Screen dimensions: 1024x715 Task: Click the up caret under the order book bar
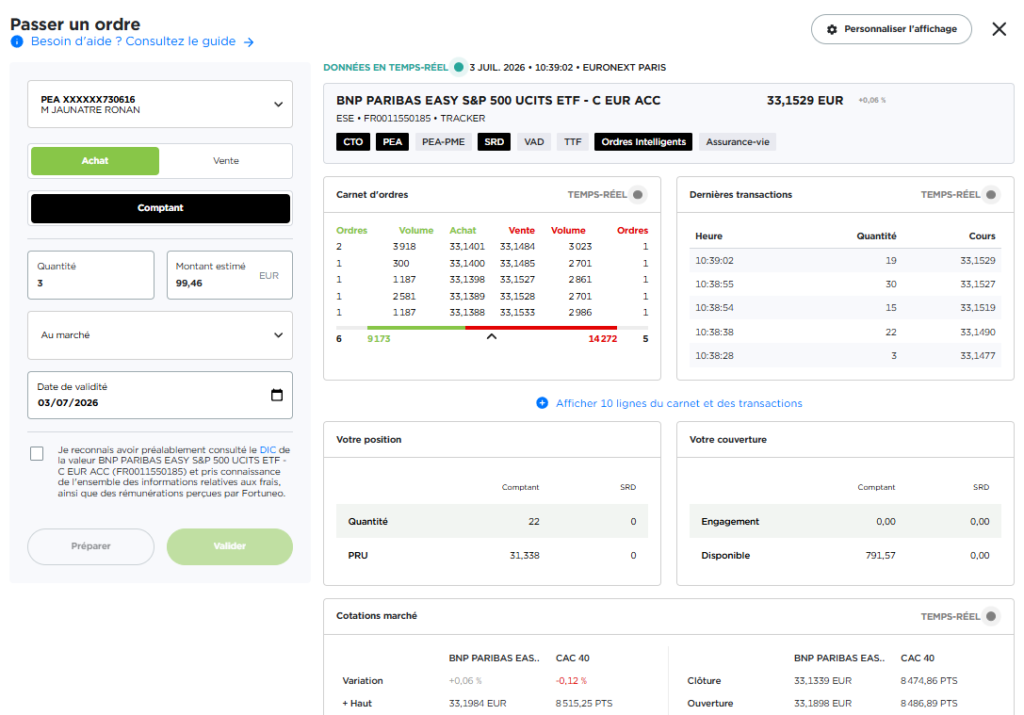tap(492, 337)
